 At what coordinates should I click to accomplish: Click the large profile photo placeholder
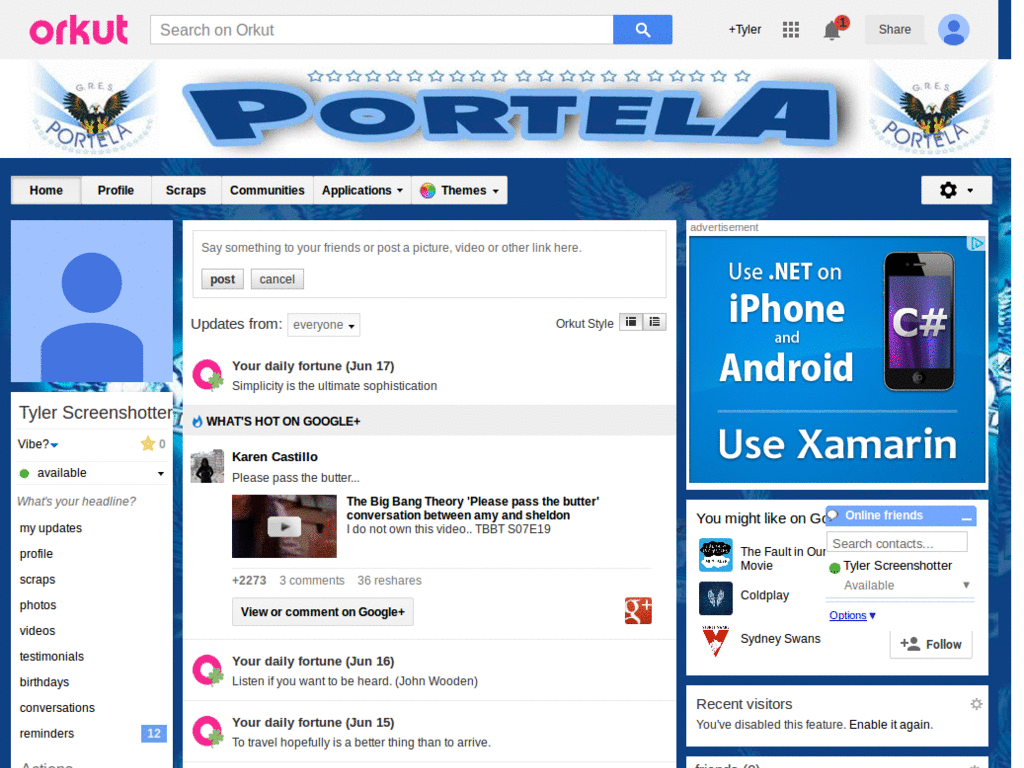pos(92,301)
